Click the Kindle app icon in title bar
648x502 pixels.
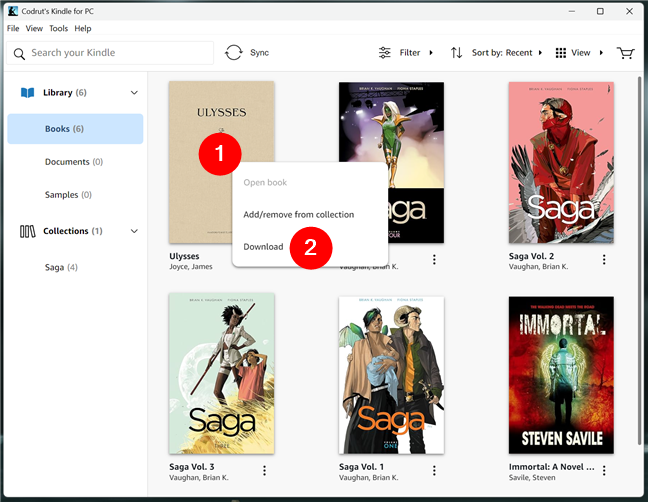(x=13, y=11)
